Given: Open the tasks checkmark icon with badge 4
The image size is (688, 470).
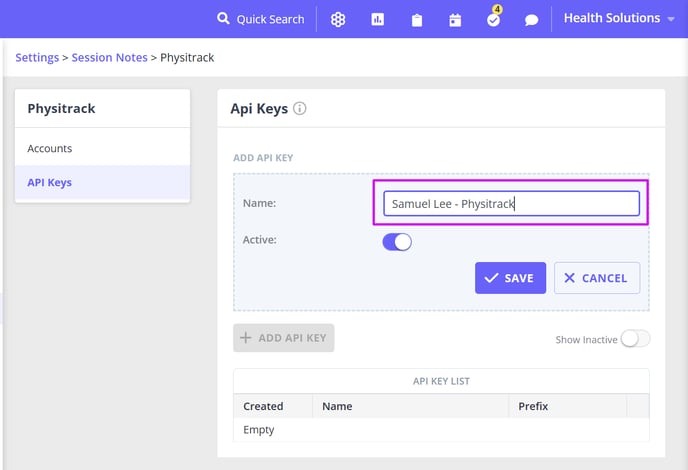Looking at the screenshot, I should click(494, 18).
